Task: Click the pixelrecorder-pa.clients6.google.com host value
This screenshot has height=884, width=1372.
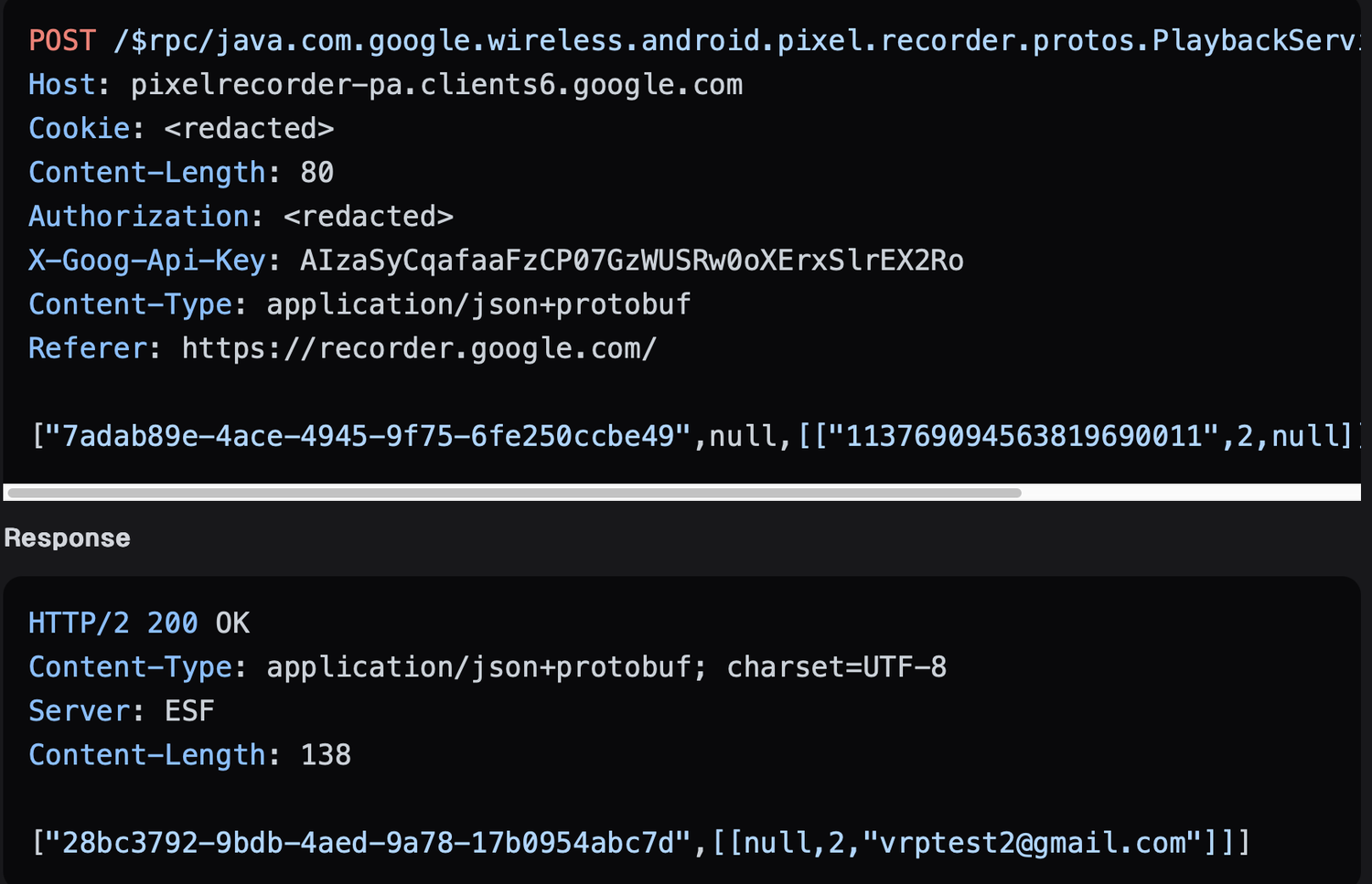Action: (x=436, y=85)
